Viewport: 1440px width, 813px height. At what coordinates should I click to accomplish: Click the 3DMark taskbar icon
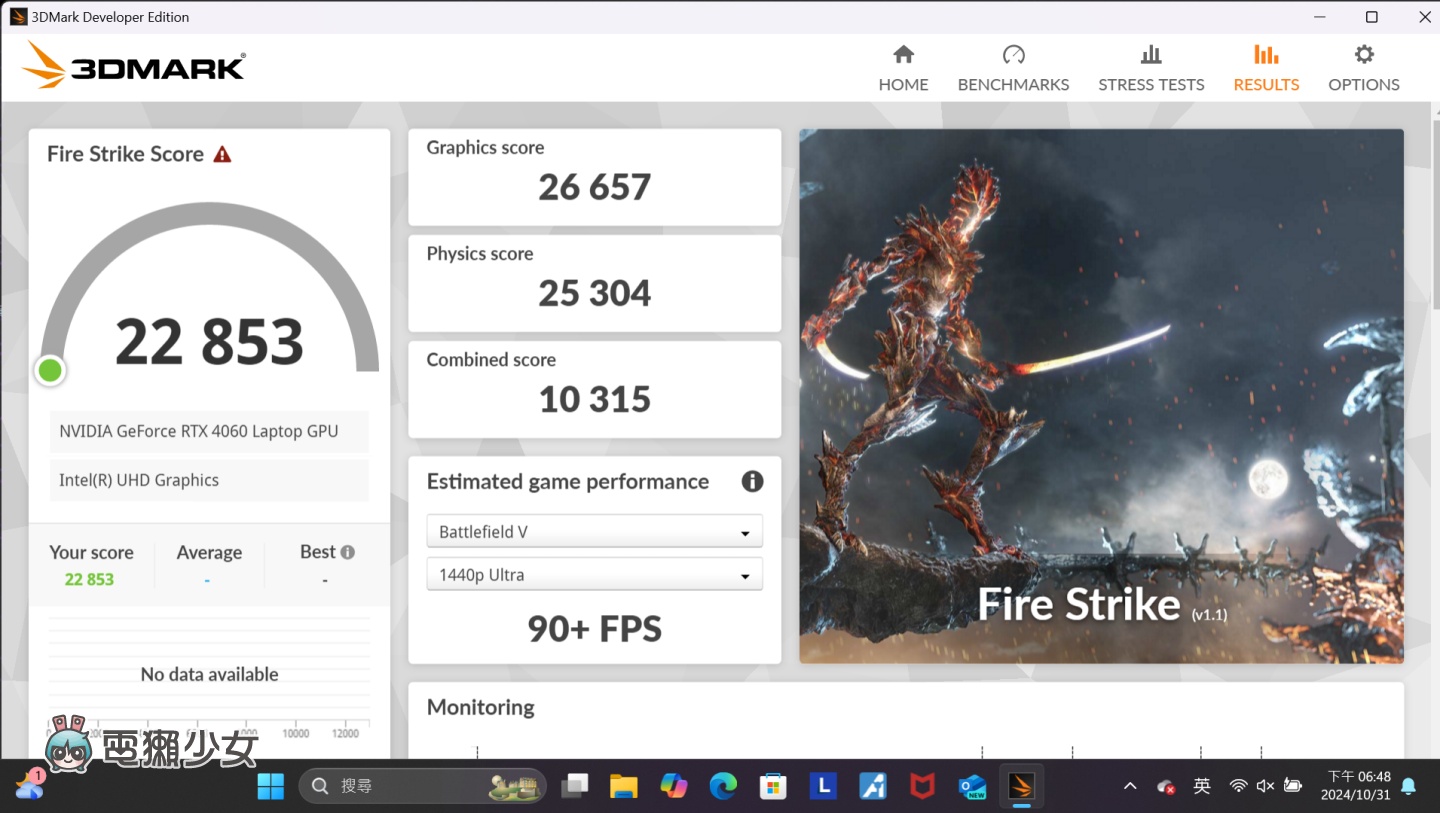tap(1021, 786)
